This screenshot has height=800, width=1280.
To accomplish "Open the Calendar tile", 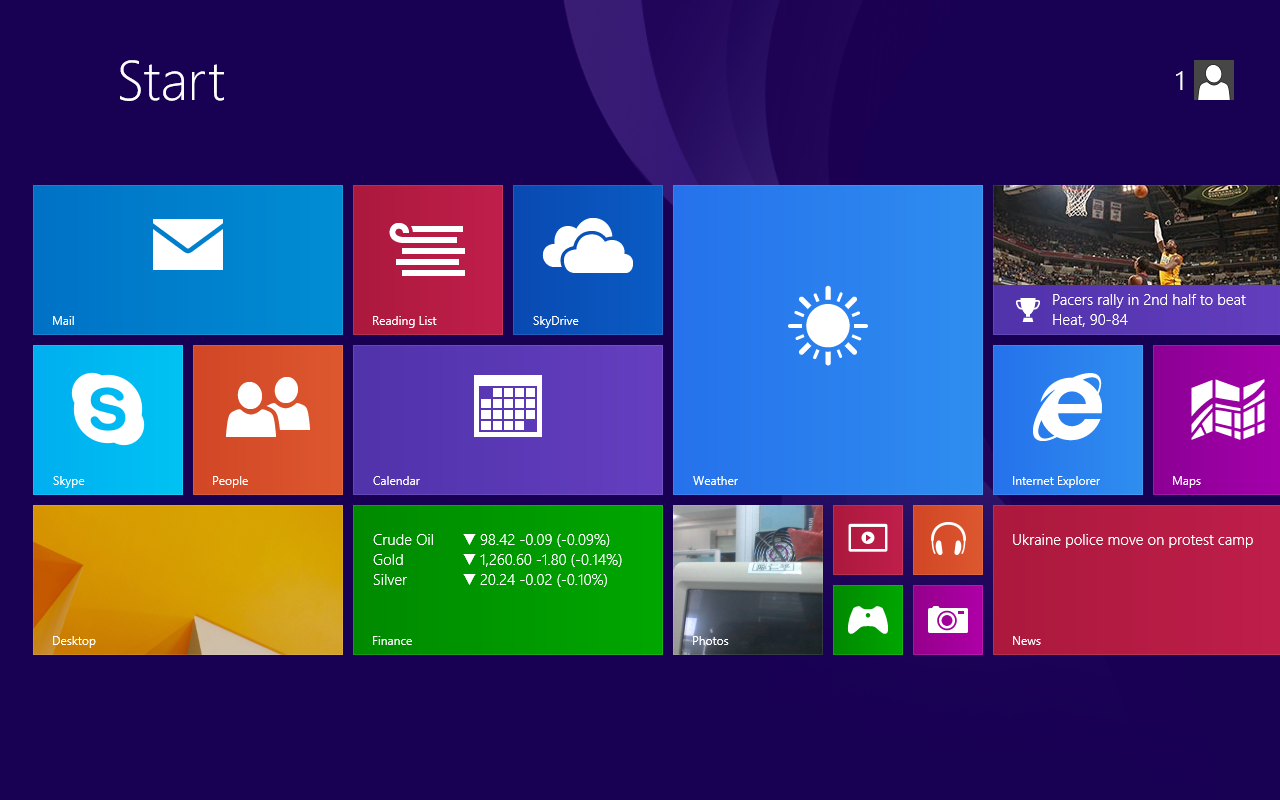I will pyautogui.click(x=508, y=420).
